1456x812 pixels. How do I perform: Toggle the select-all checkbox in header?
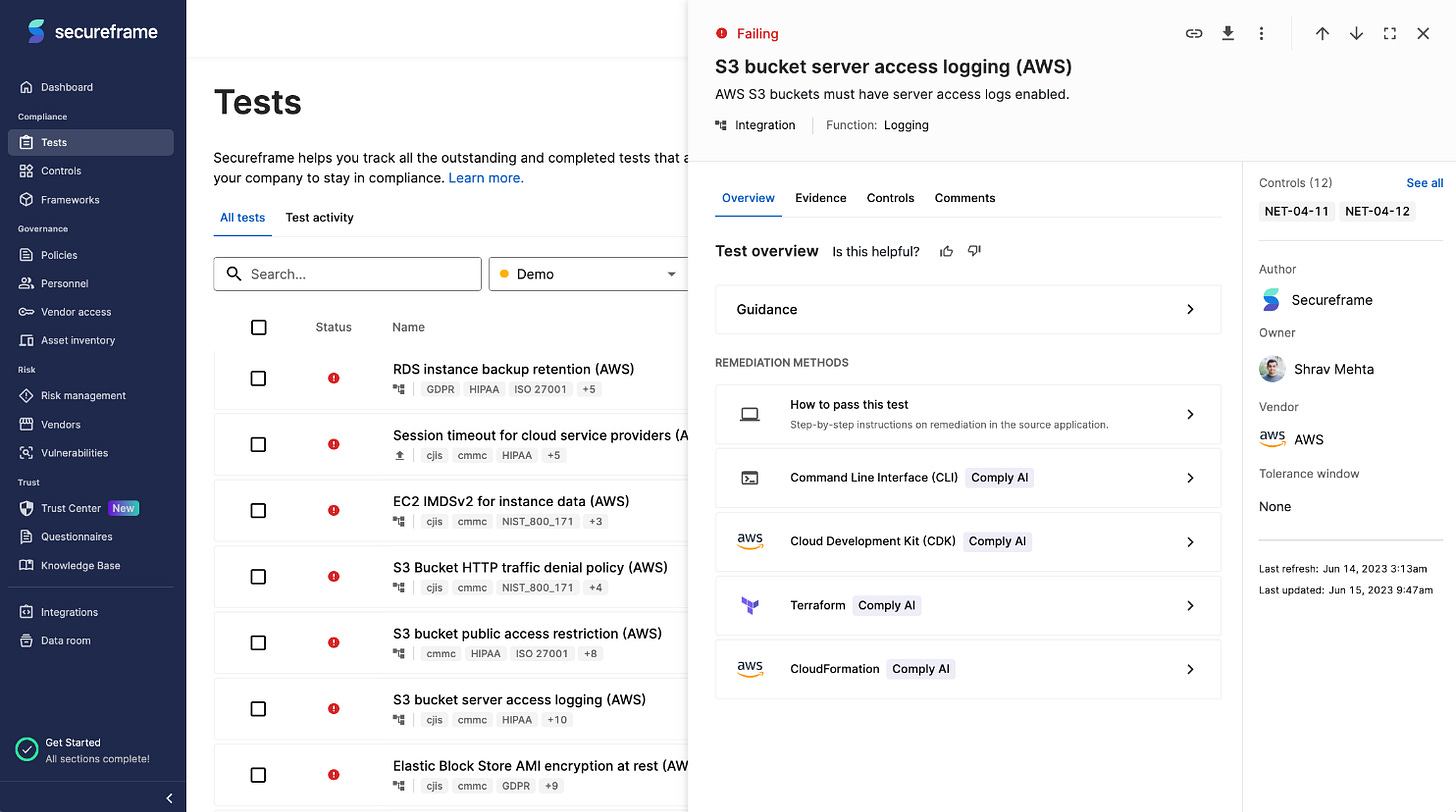point(258,327)
